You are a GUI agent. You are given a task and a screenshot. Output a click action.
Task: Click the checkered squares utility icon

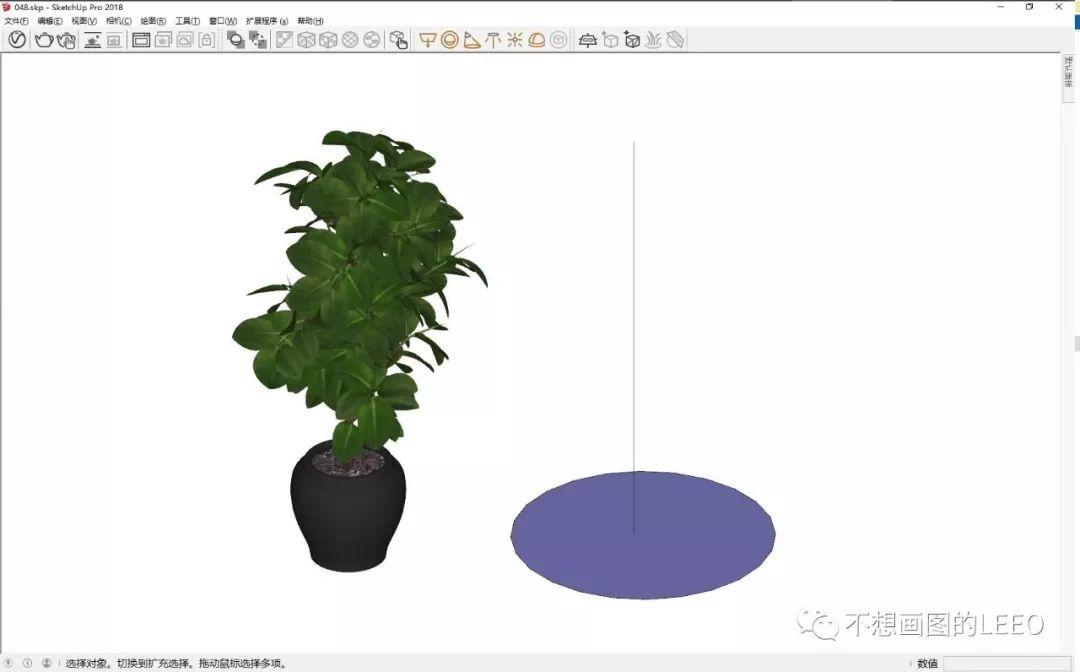pyautogui.click(x=258, y=40)
